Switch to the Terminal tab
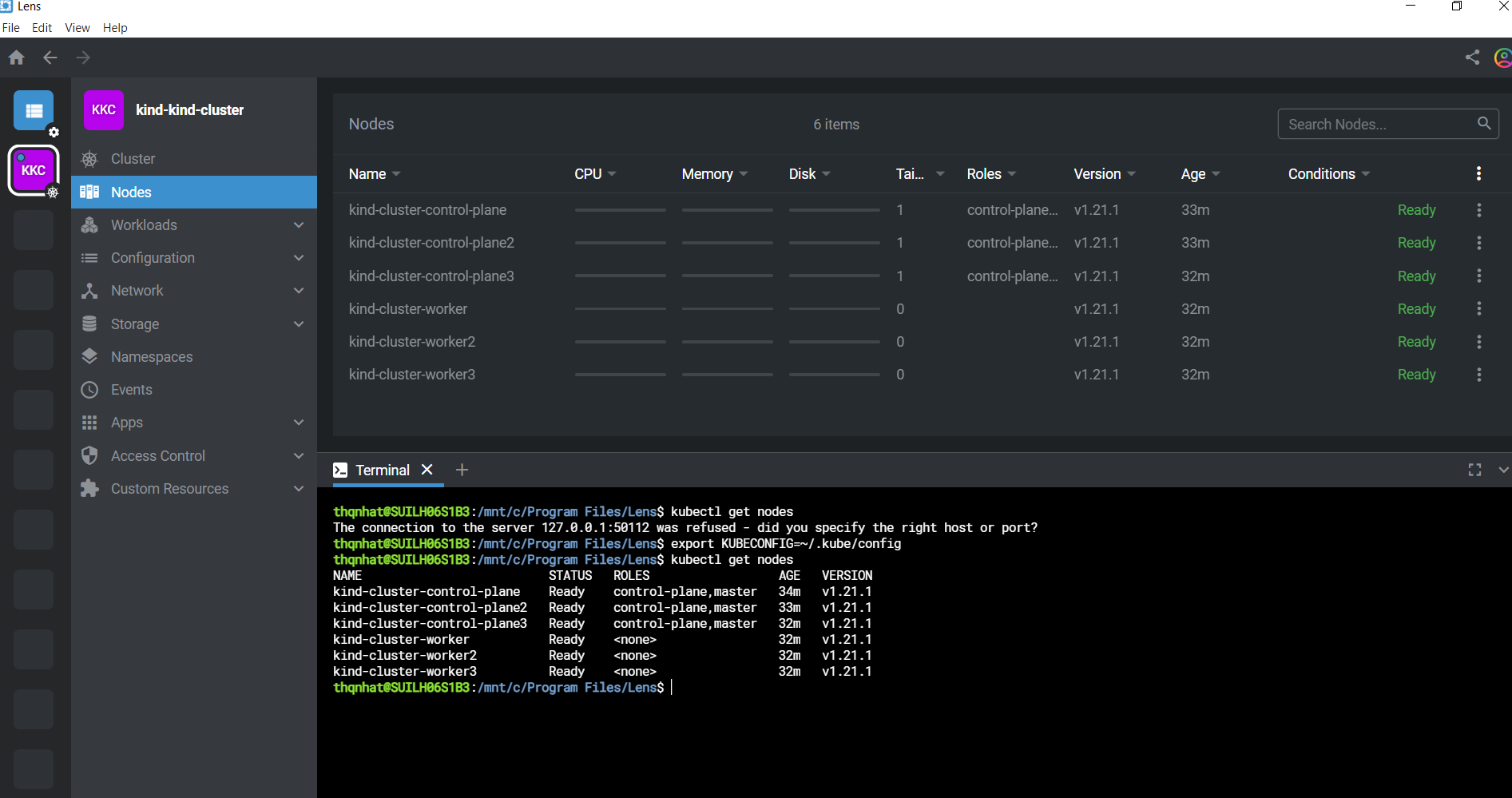The width and height of the screenshot is (1512, 798). [383, 470]
